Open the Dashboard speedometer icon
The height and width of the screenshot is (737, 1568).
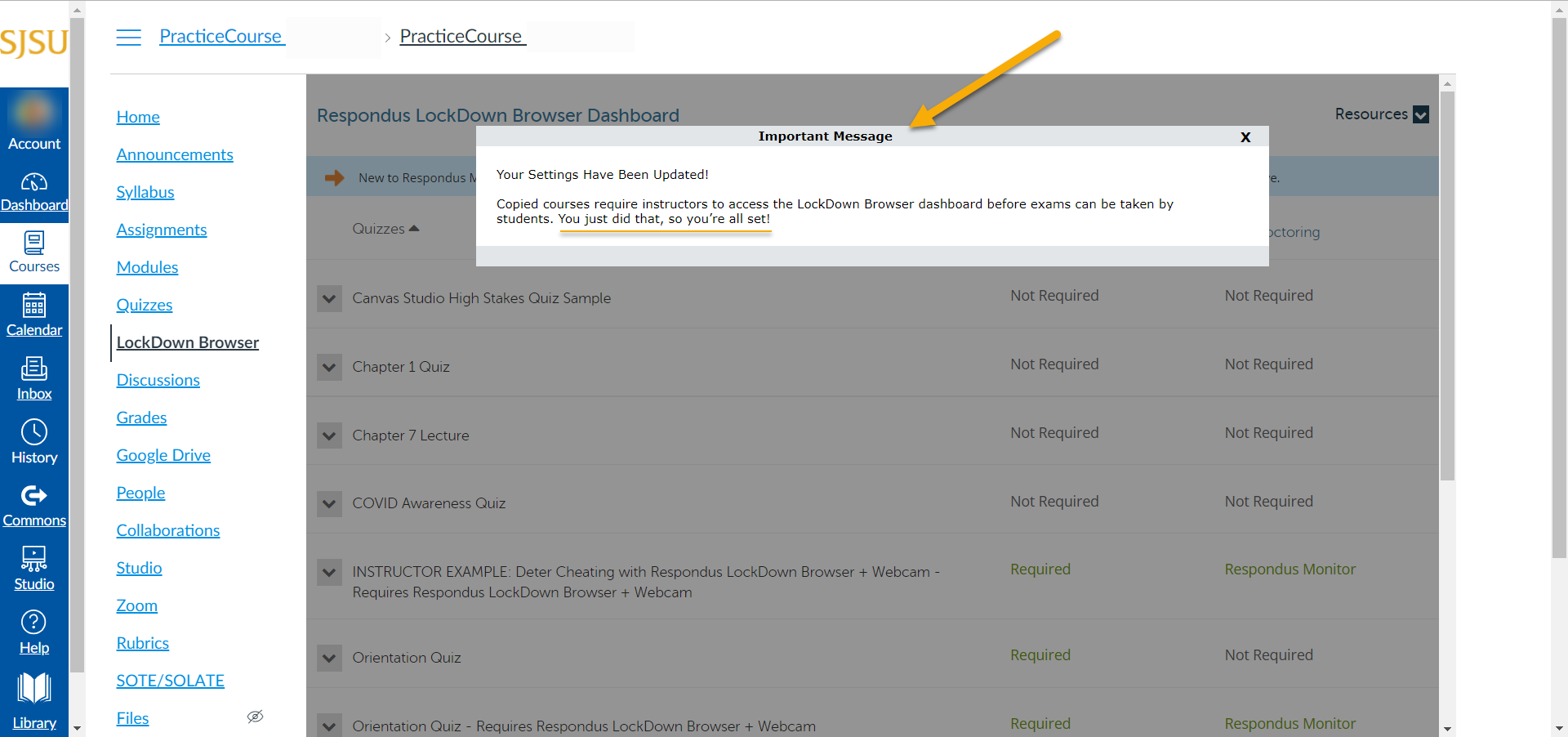click(34, 181)
